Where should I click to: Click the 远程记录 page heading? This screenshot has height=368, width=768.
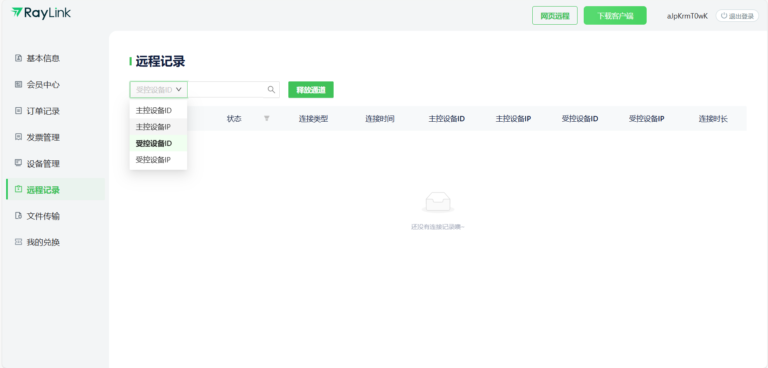[x=160, y=61]
